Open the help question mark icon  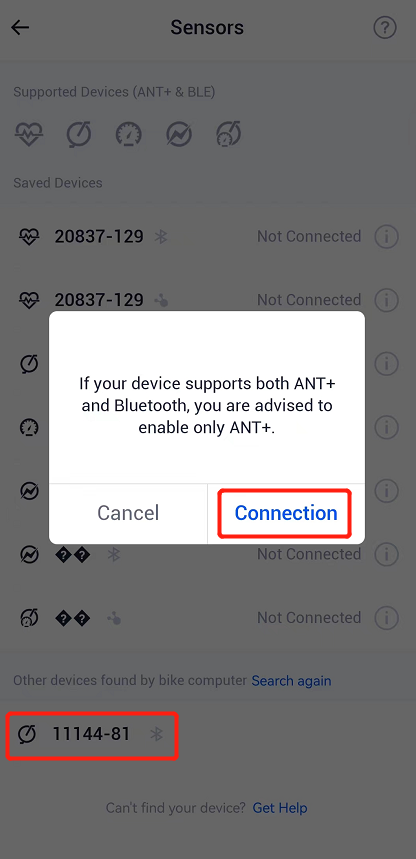(x=385, y=27)
